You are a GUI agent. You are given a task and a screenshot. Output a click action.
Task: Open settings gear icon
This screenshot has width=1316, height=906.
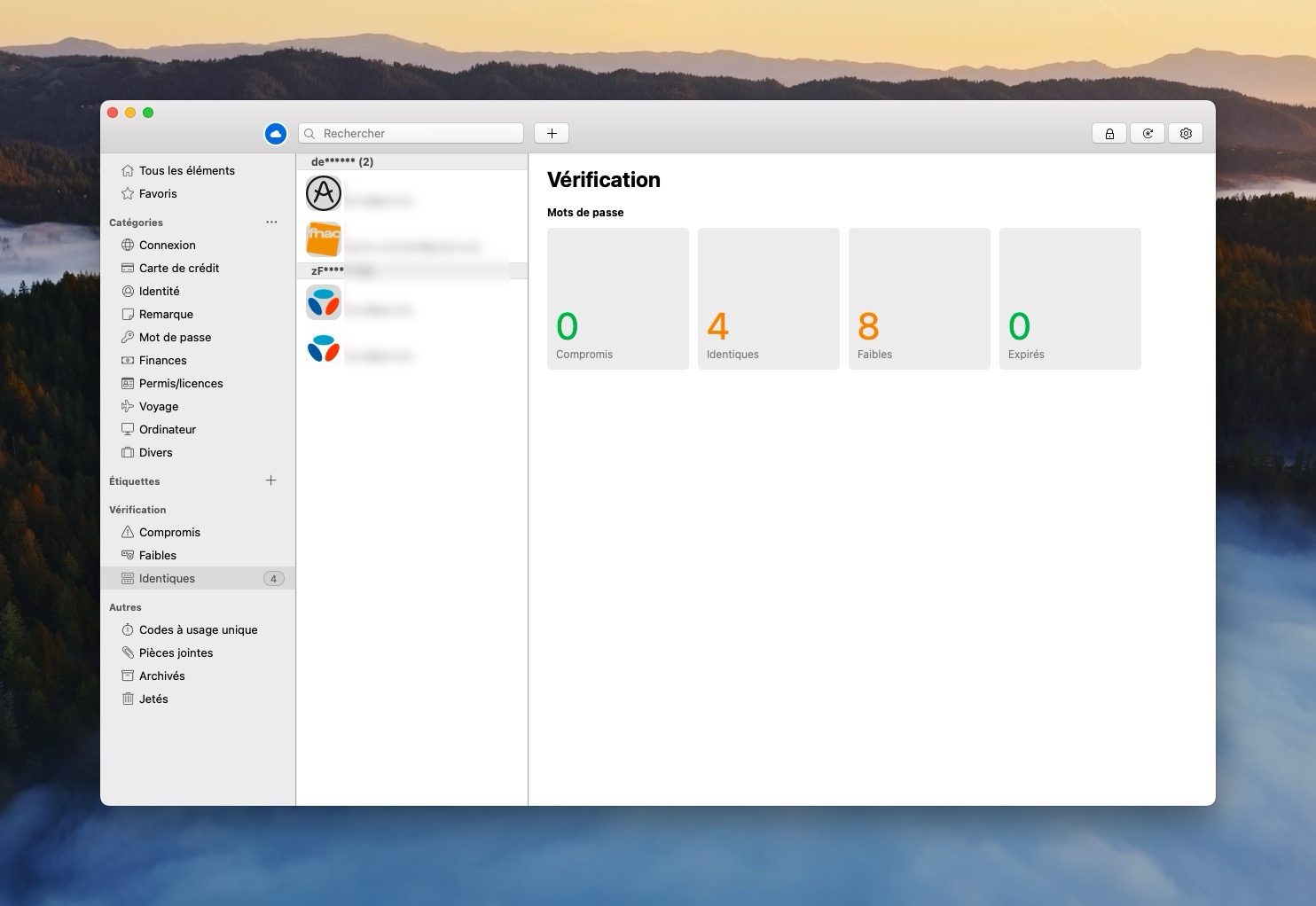point(1186,134)
